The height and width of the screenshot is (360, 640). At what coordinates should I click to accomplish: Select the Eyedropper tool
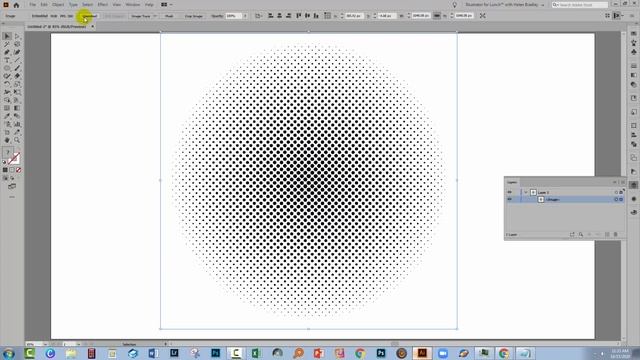click(x=7, y=116)
